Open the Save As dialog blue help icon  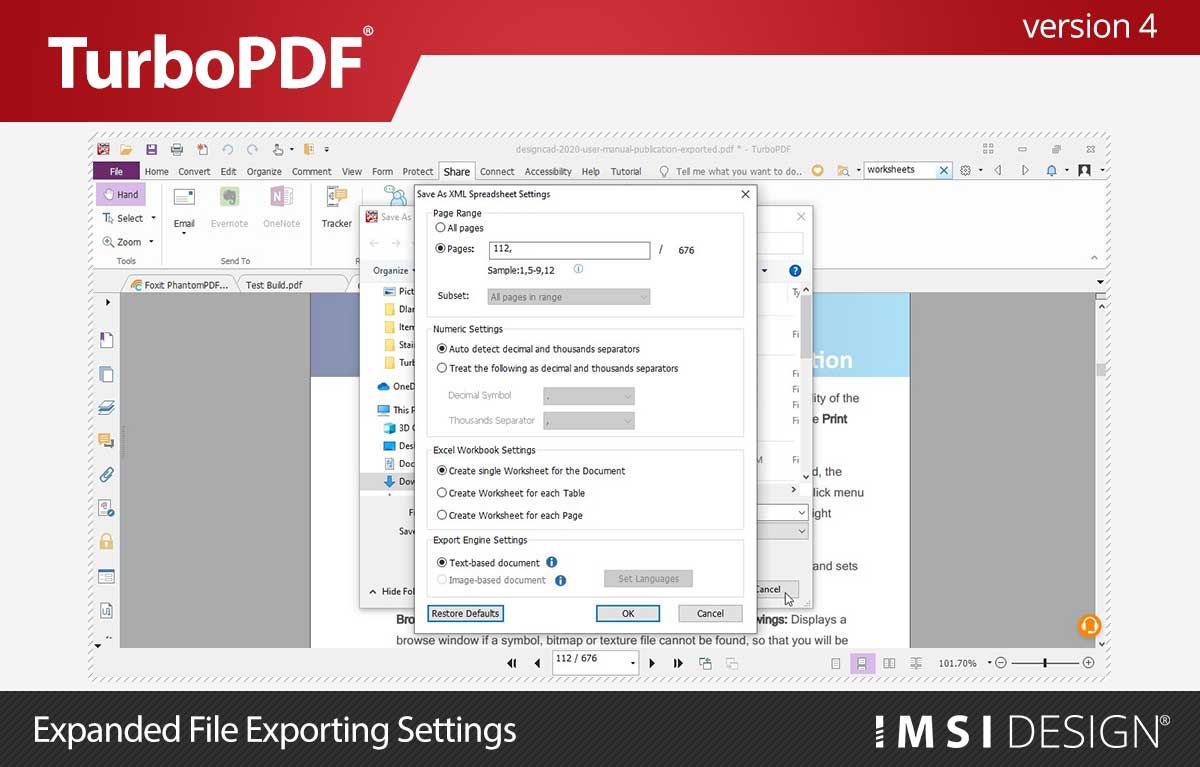(x=795, y=271)
